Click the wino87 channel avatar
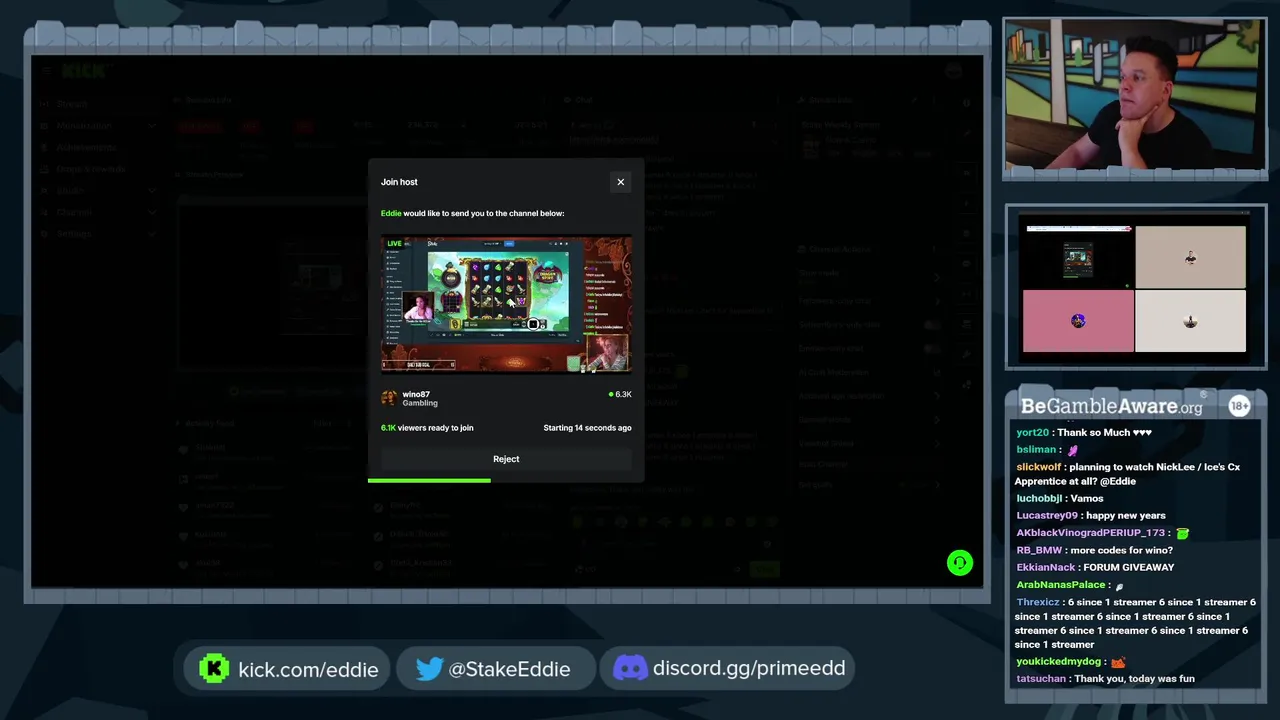The height and width of the screenshot is (720, 1280). click(x=389, y=398)
